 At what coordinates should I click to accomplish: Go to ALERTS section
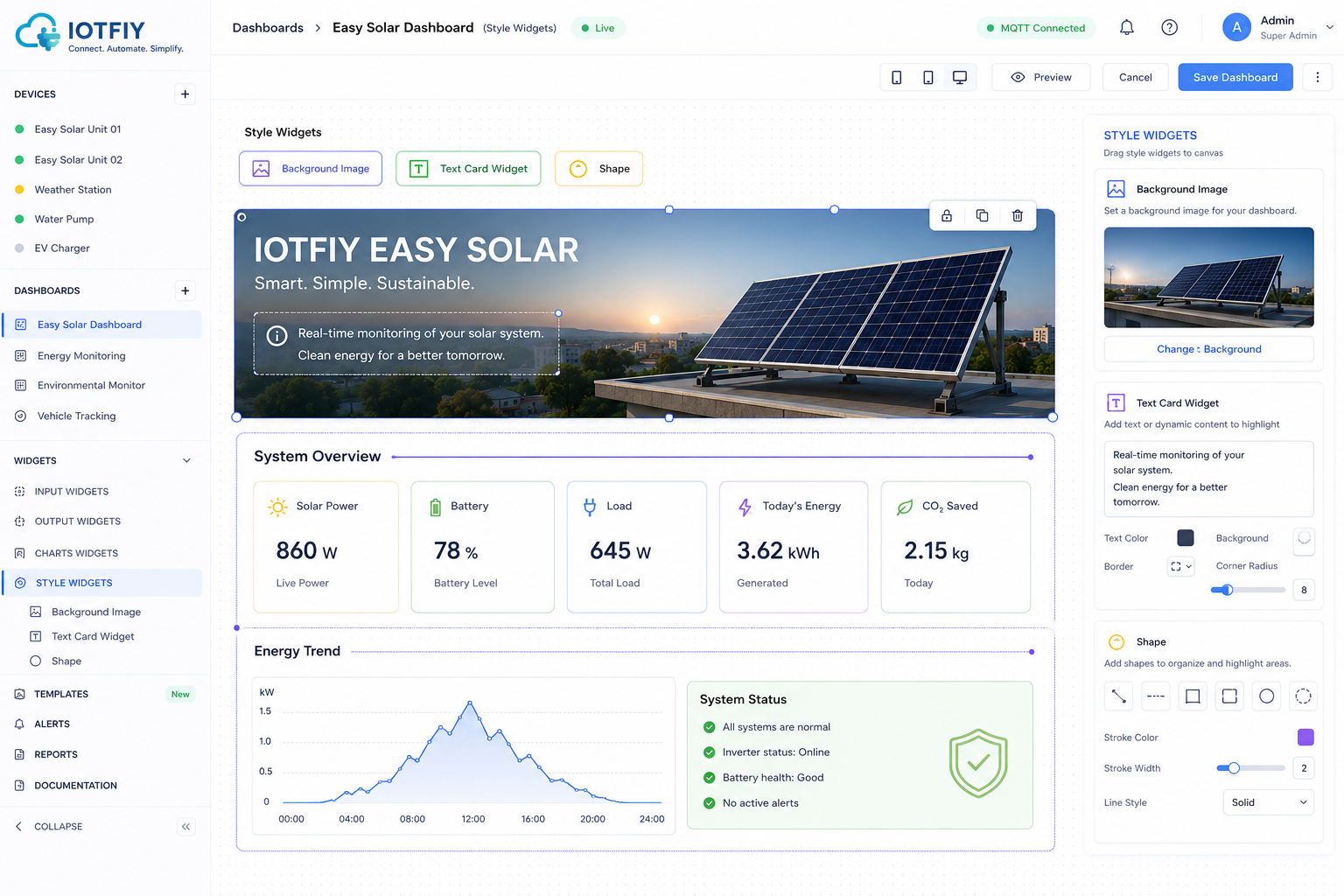point(52,724)
